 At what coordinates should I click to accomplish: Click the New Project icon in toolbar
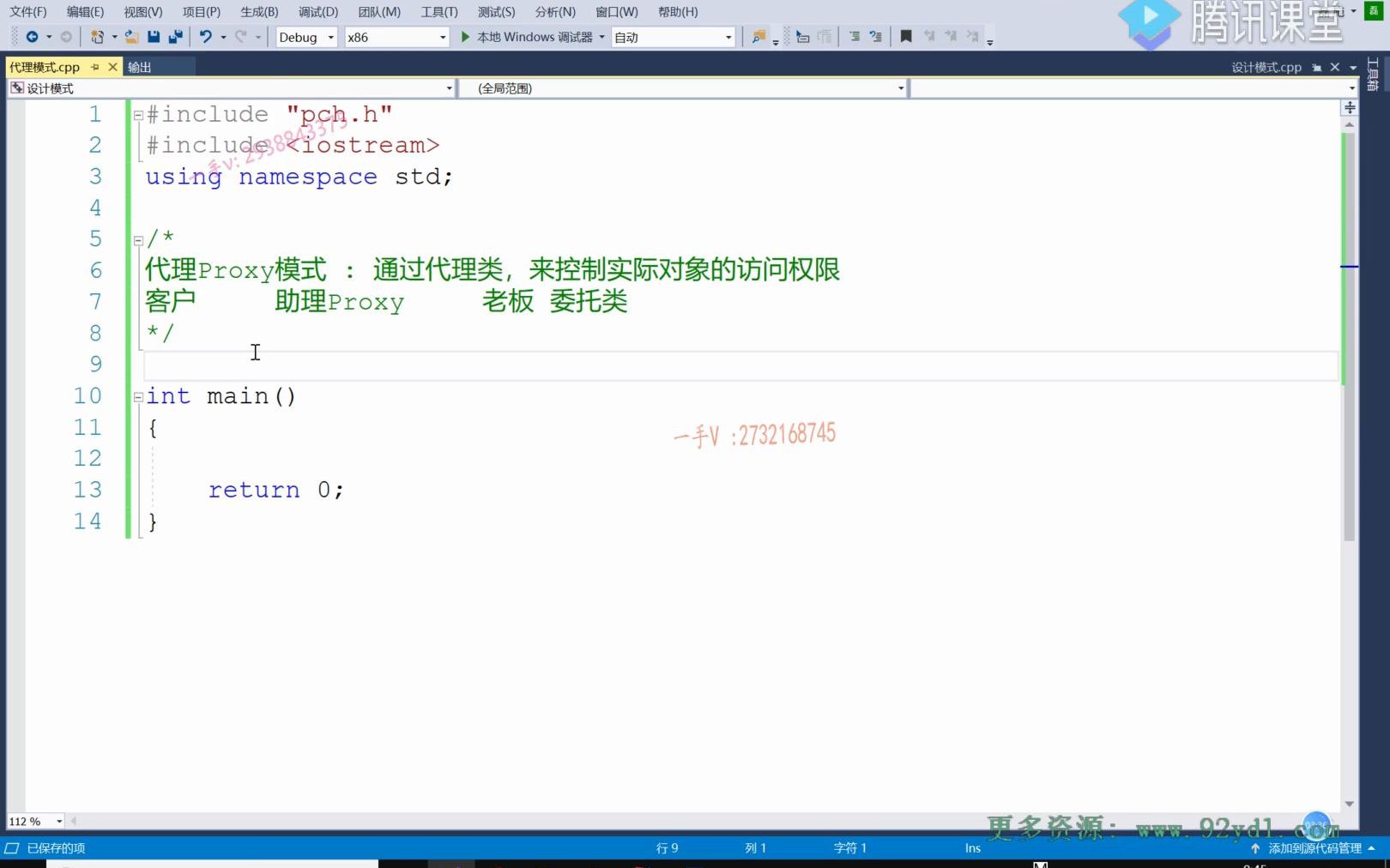[x=97, y=37]
